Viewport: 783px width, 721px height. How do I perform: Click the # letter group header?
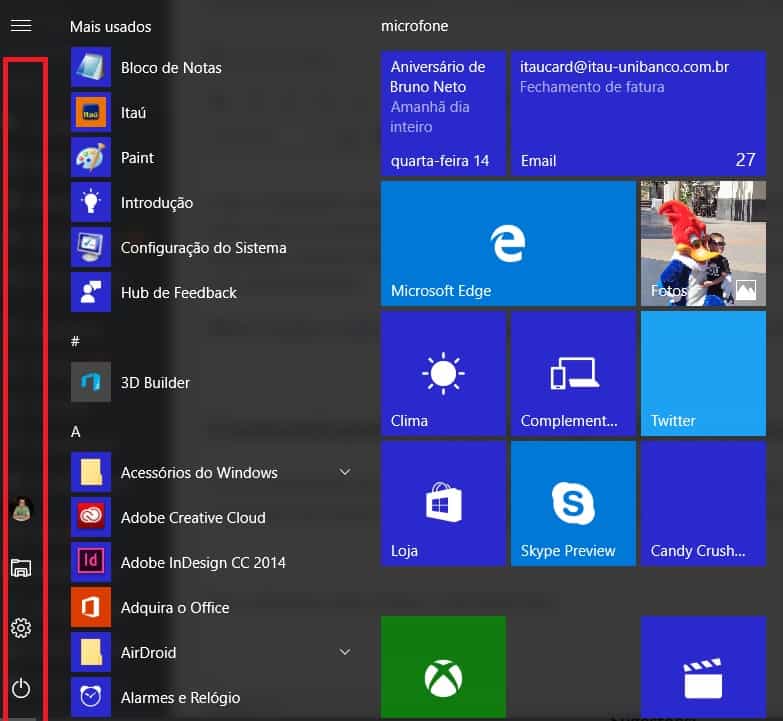75,341
